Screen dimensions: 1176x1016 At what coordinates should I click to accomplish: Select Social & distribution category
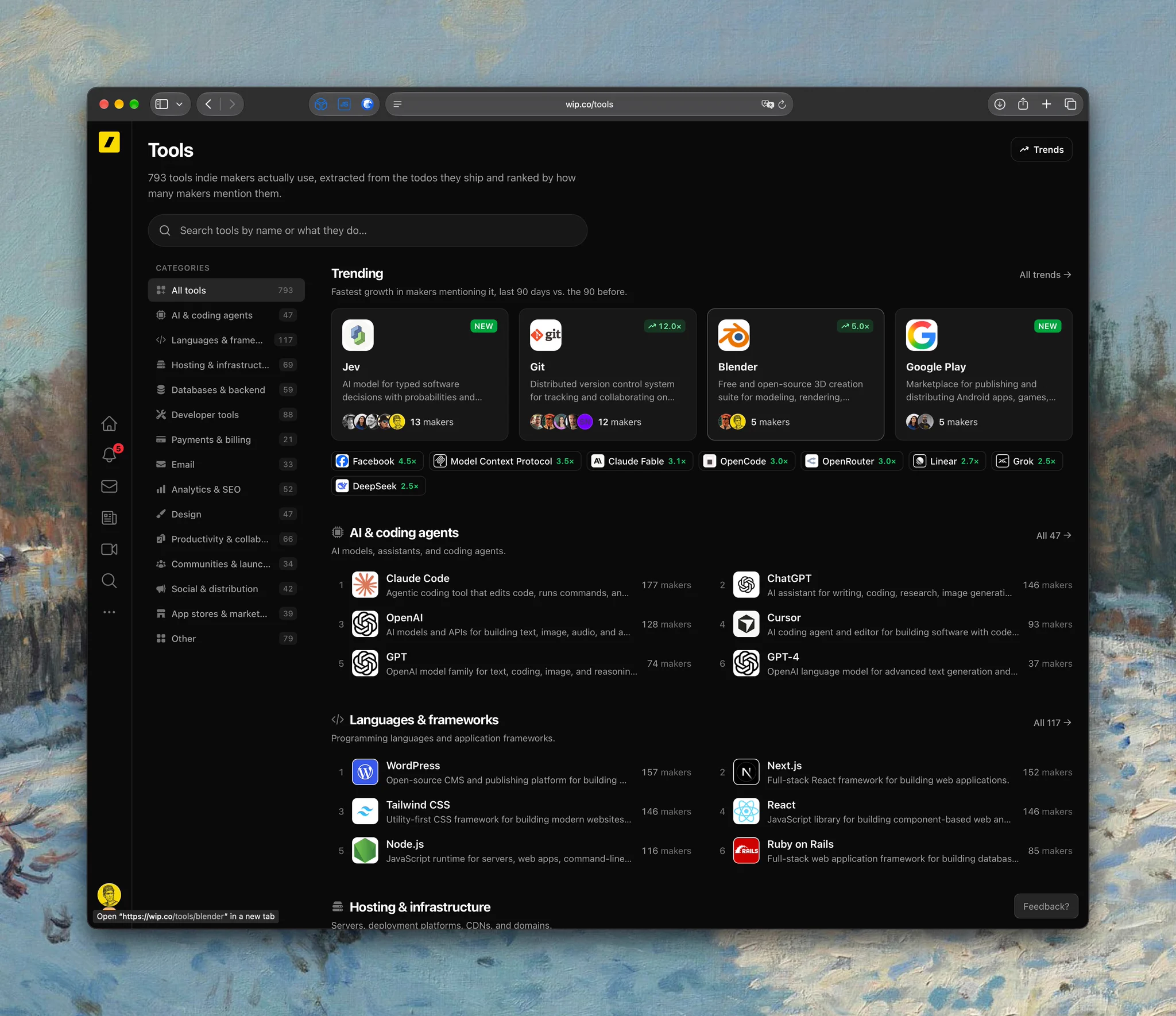[x=226, y=589]
